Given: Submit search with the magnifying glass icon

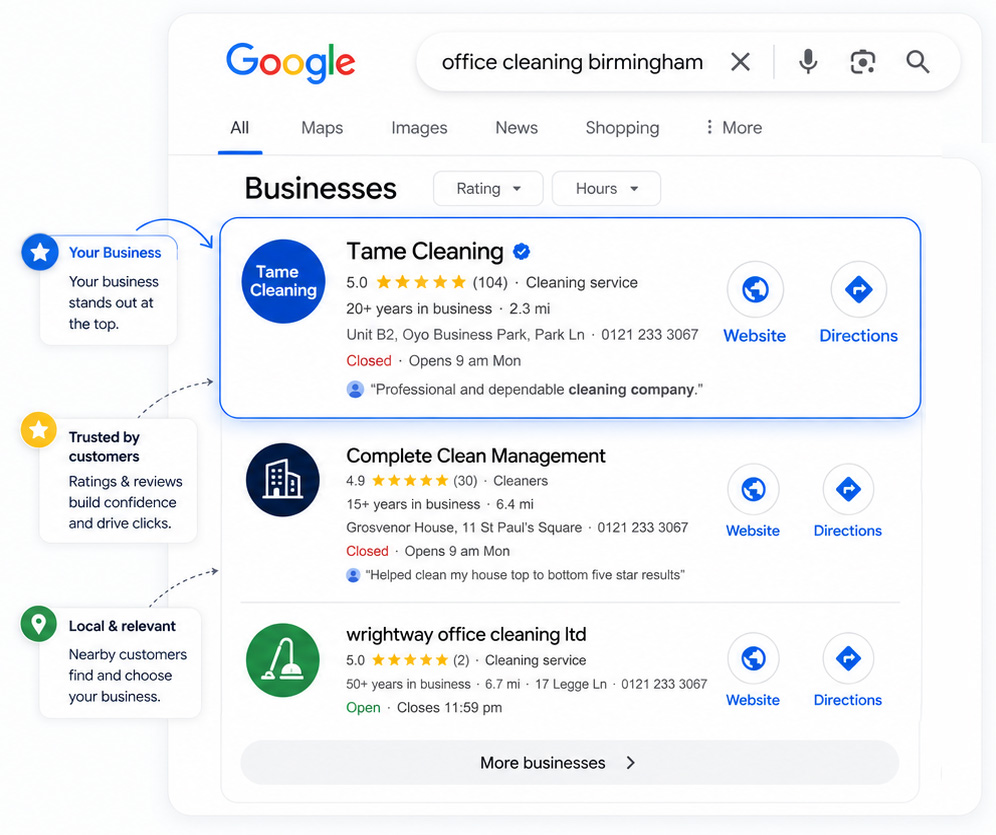Looking at the screenshot, I should click(918, 62).
